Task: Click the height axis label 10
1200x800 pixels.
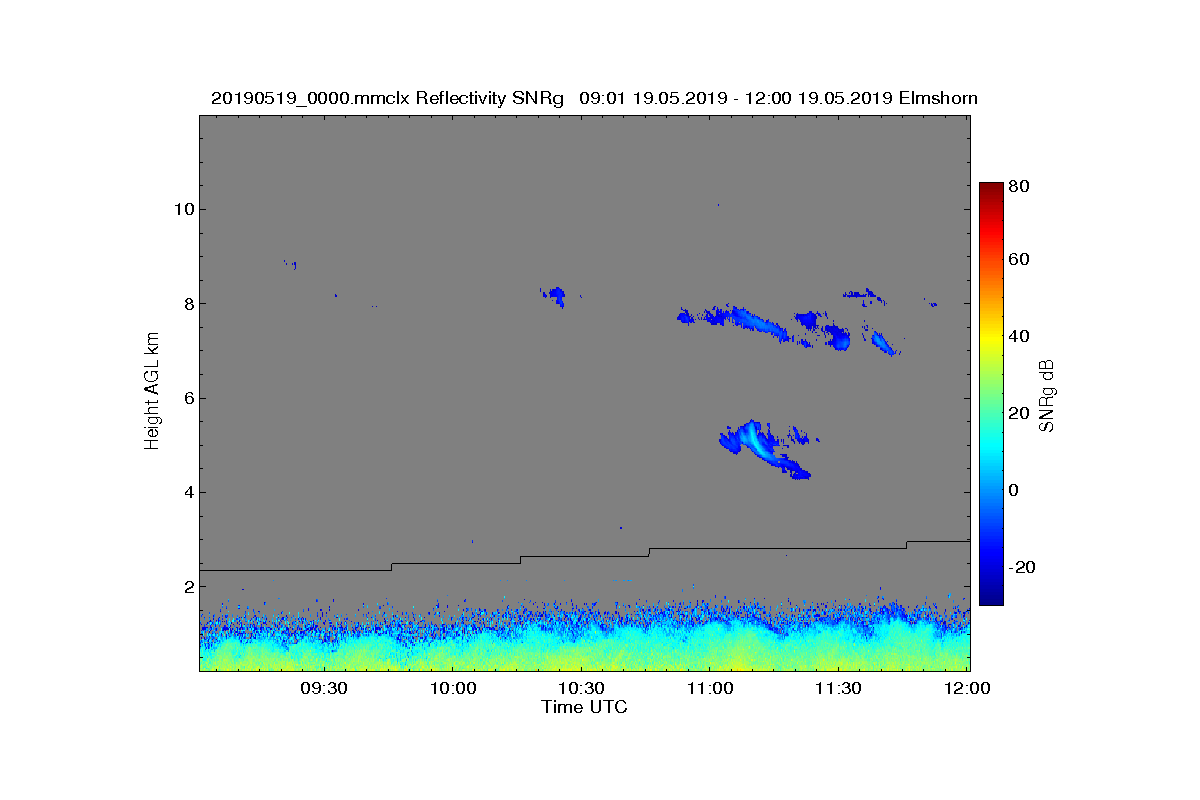Action: tap(183, 209)
